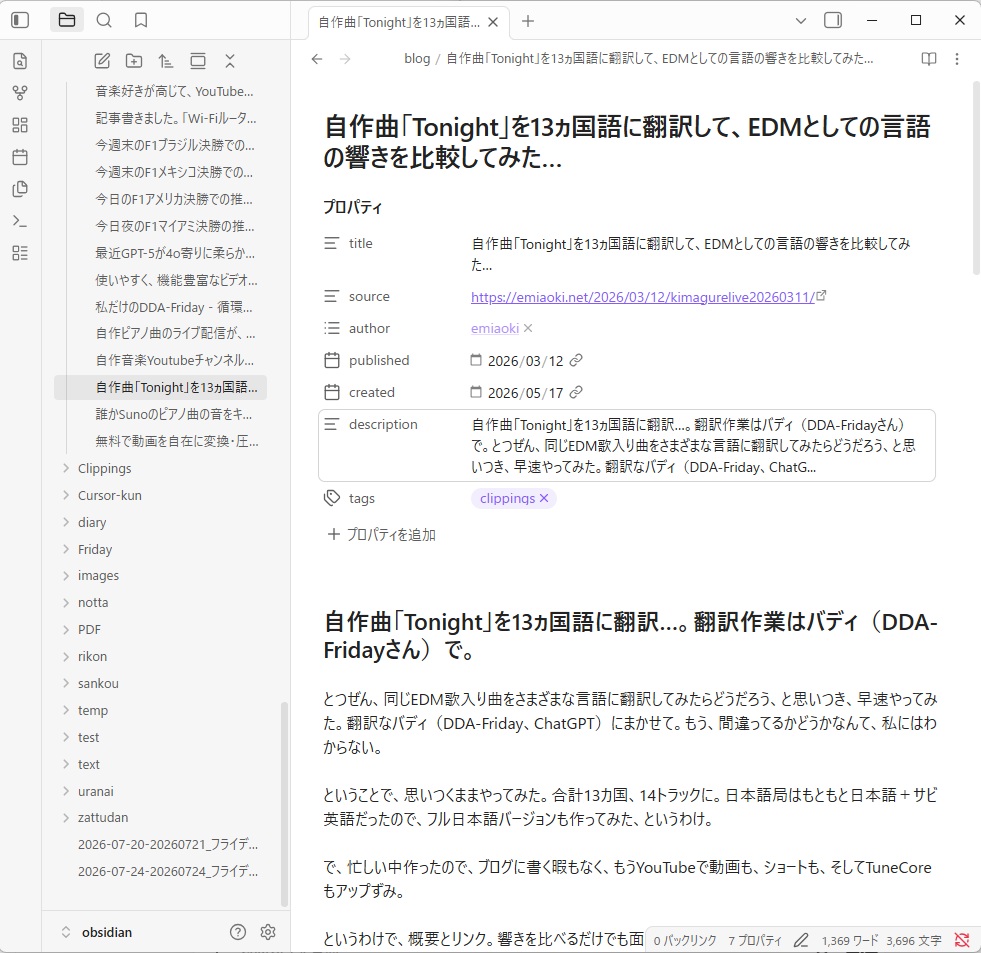Click 7 プロパティ in status bar
Screen dimensions: 981x953
(x=755, y=940)
